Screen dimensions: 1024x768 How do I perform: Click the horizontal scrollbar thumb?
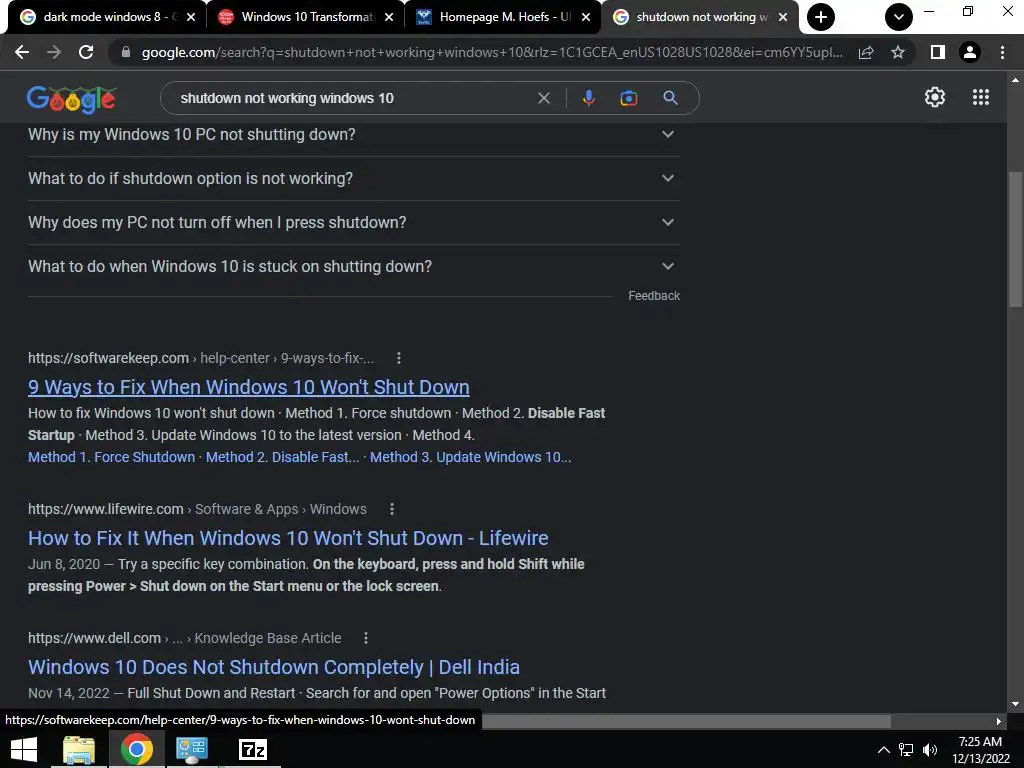coord(686,721)
